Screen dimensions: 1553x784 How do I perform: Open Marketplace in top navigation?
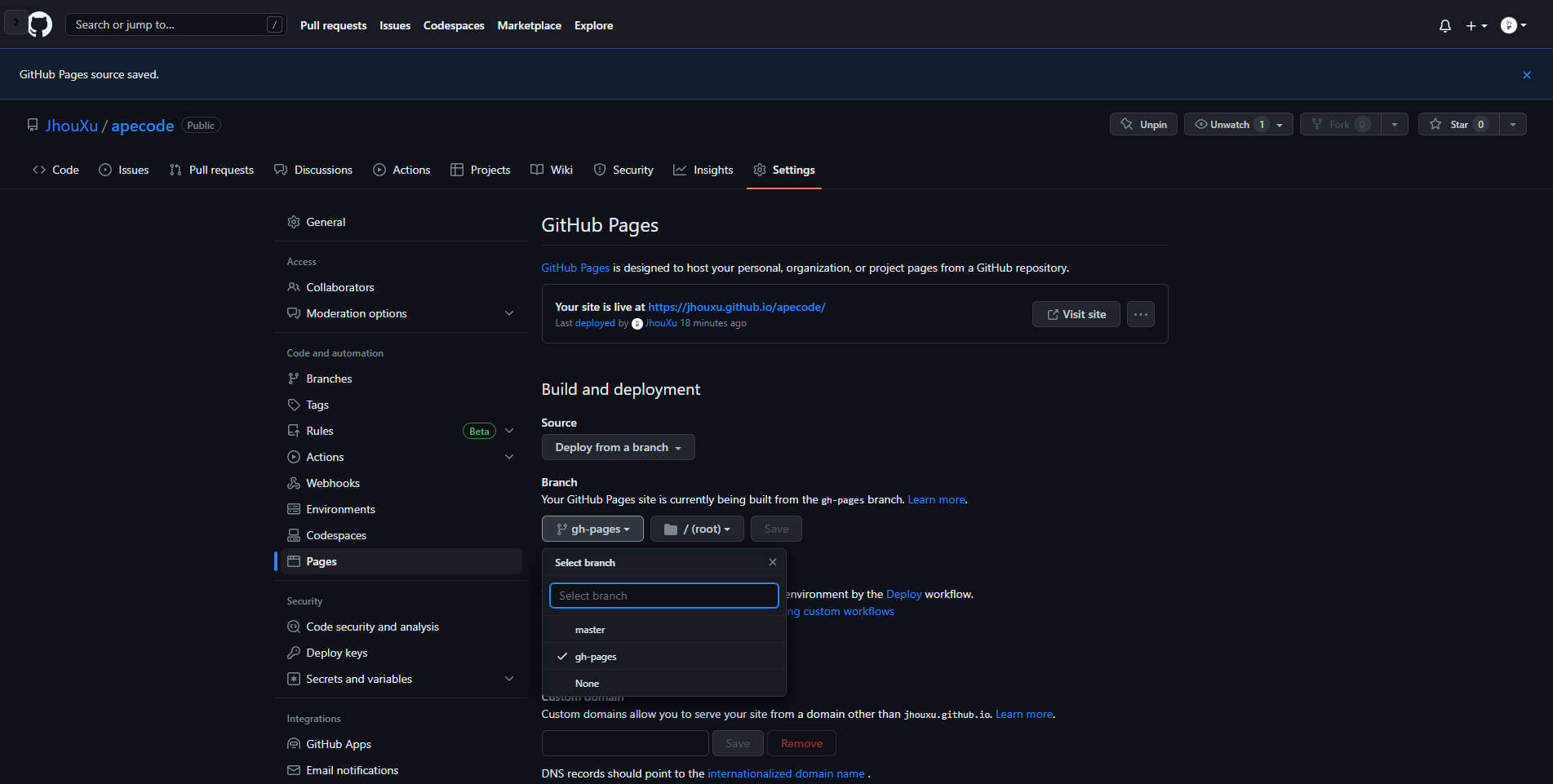[x=529, y=25]
